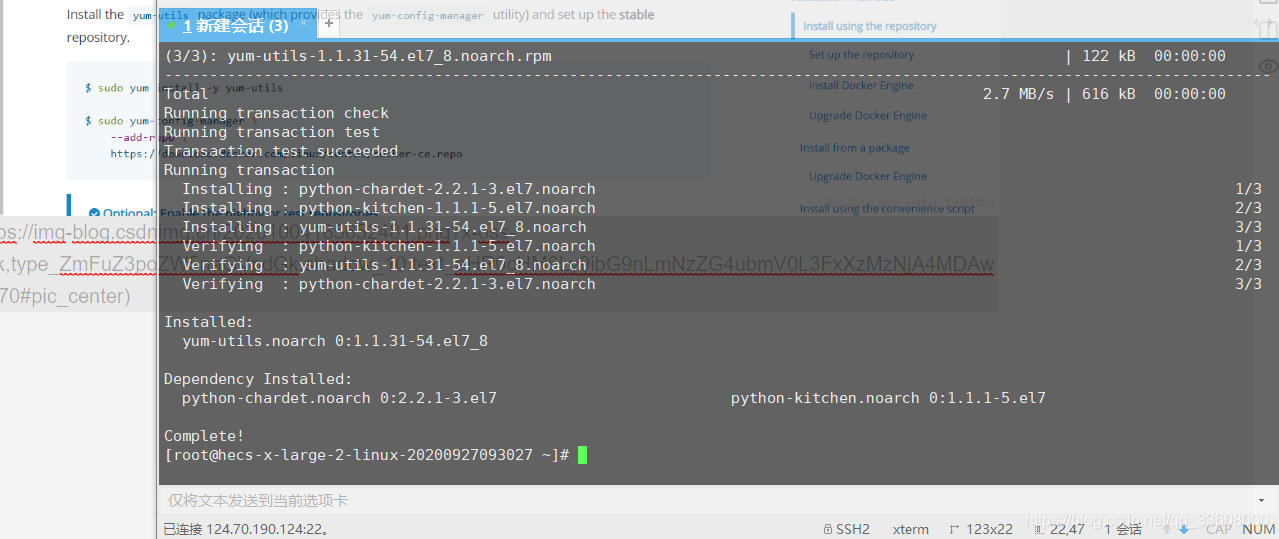Click "yum-utils.noarch 0:1.1.31-54.el7_8" installed line
Screen dimensions: 1279x539
point(335,341)
